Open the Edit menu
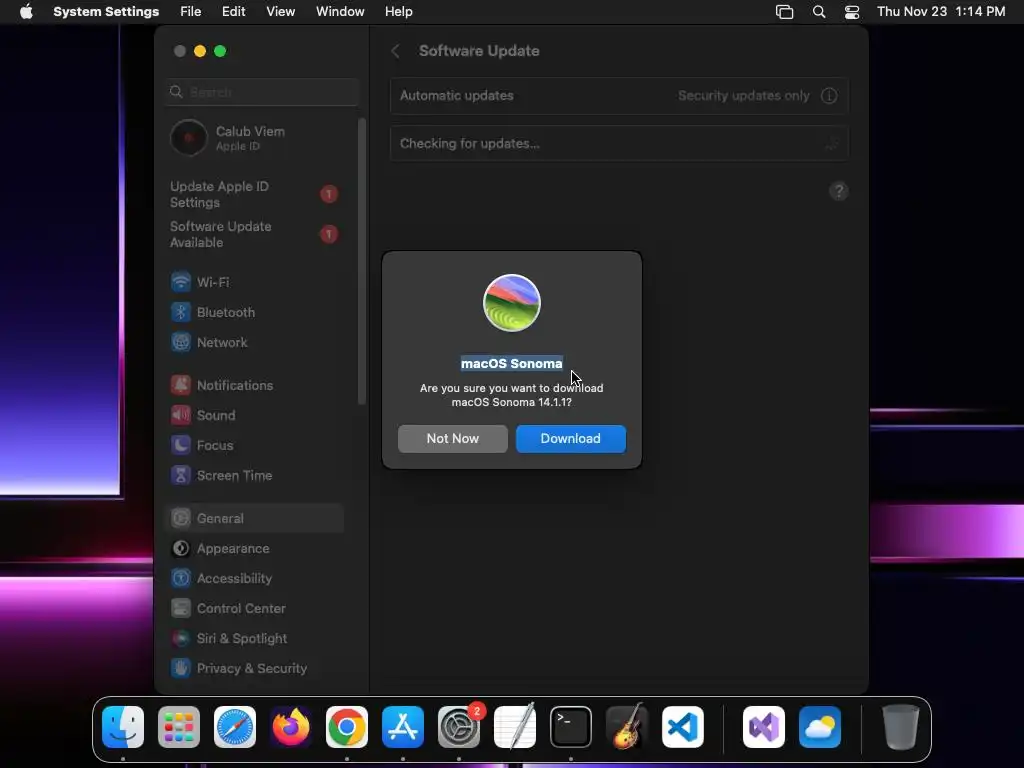 [233, 12]
